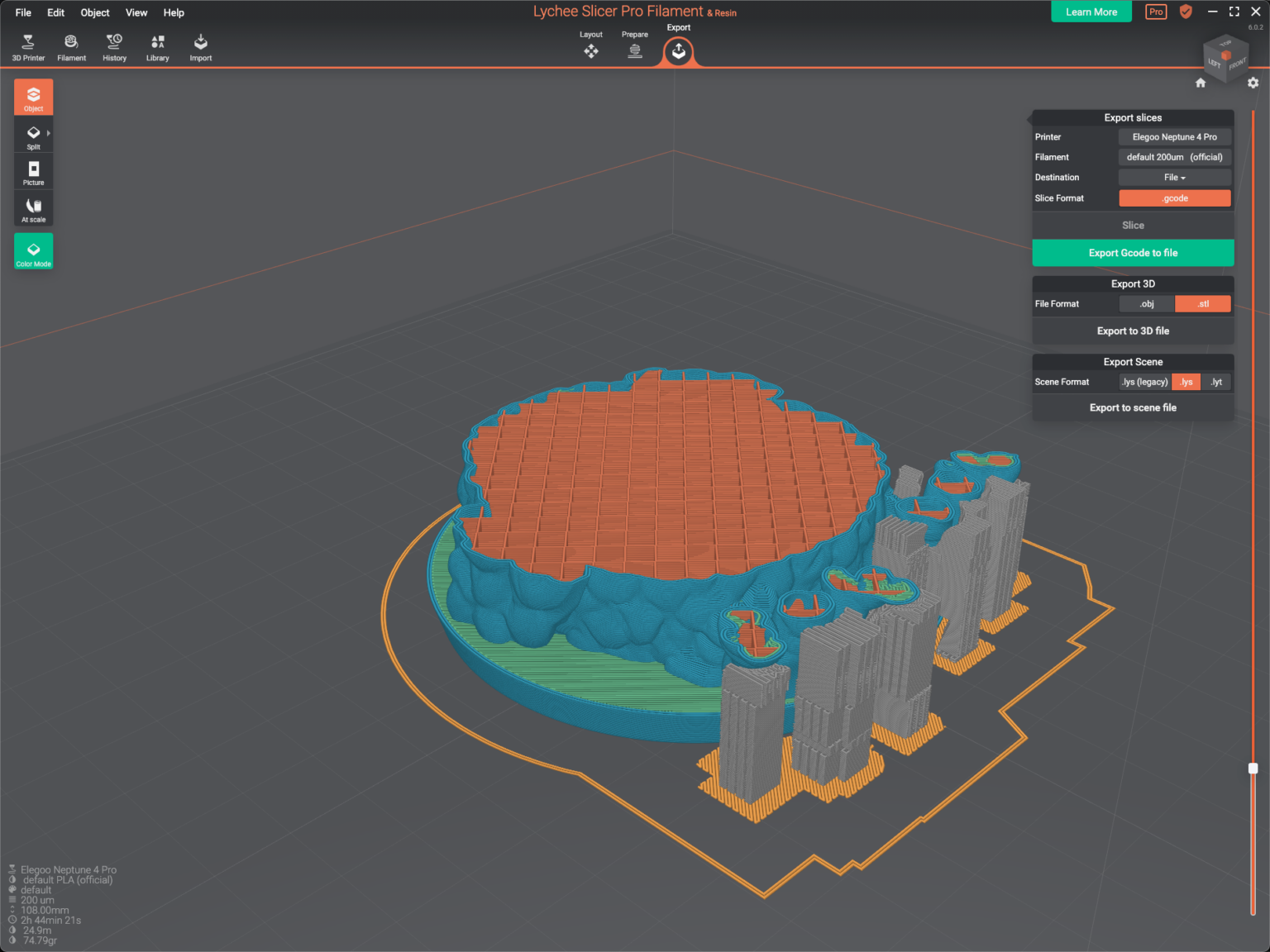Viewport: 1270px width, 952px height.
Task: Open the filament profile default 200um dropdown
Action: pyautogui.click(x=1174, y=157)
